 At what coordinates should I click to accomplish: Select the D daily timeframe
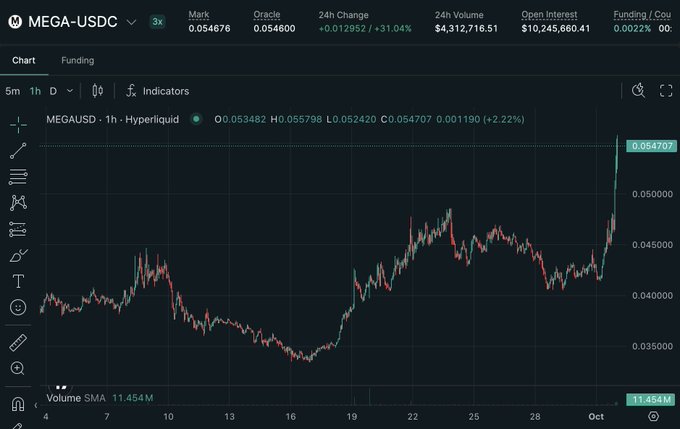coord(53,91)
